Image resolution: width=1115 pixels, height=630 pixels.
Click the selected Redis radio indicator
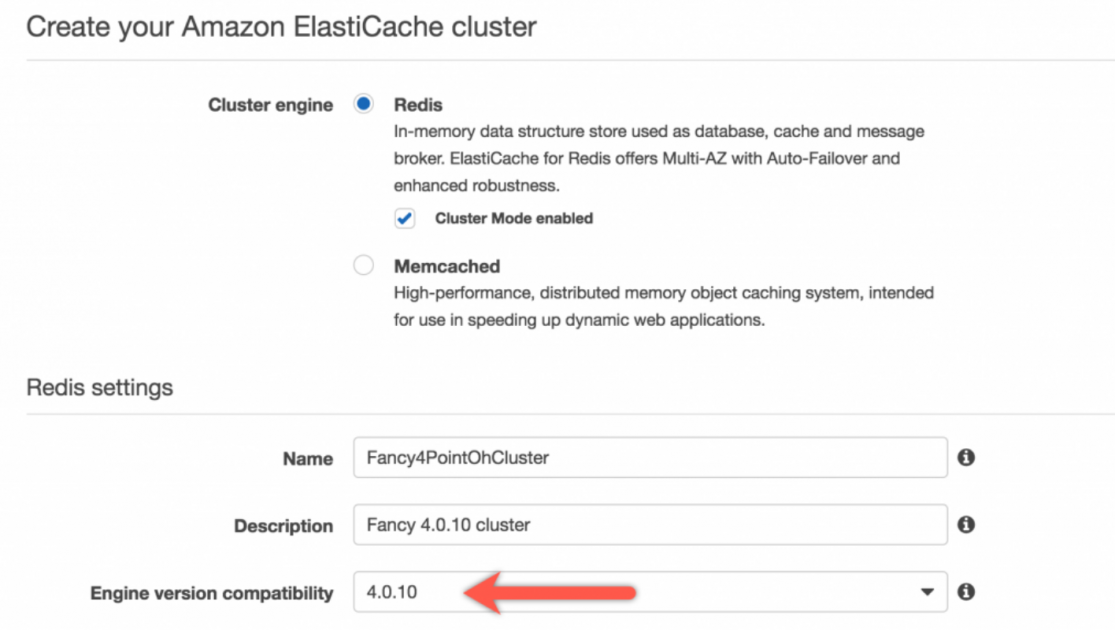point(365,104)
